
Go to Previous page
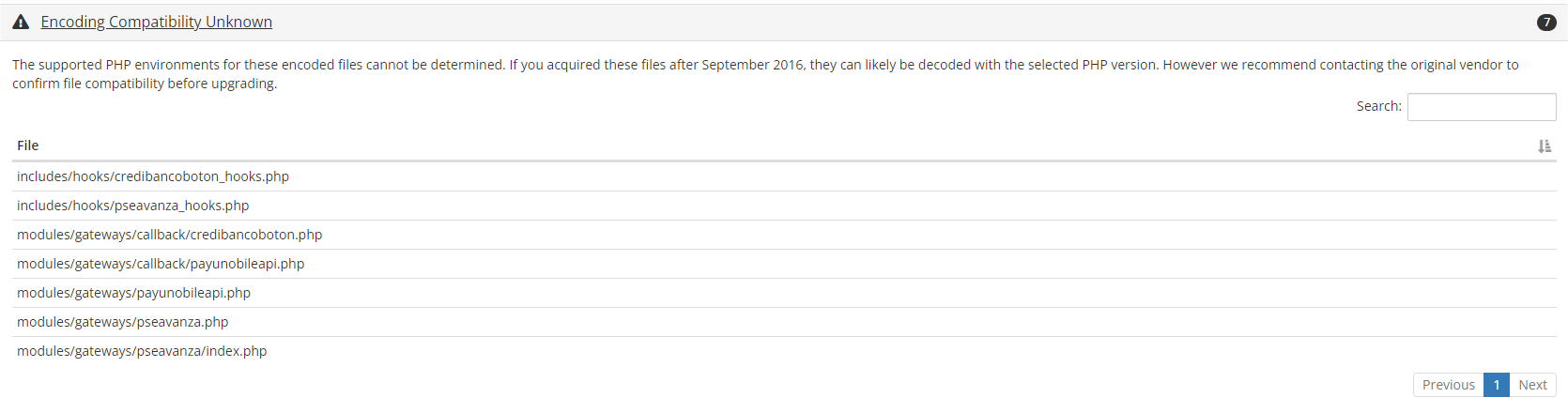(x=1448, y=385)
